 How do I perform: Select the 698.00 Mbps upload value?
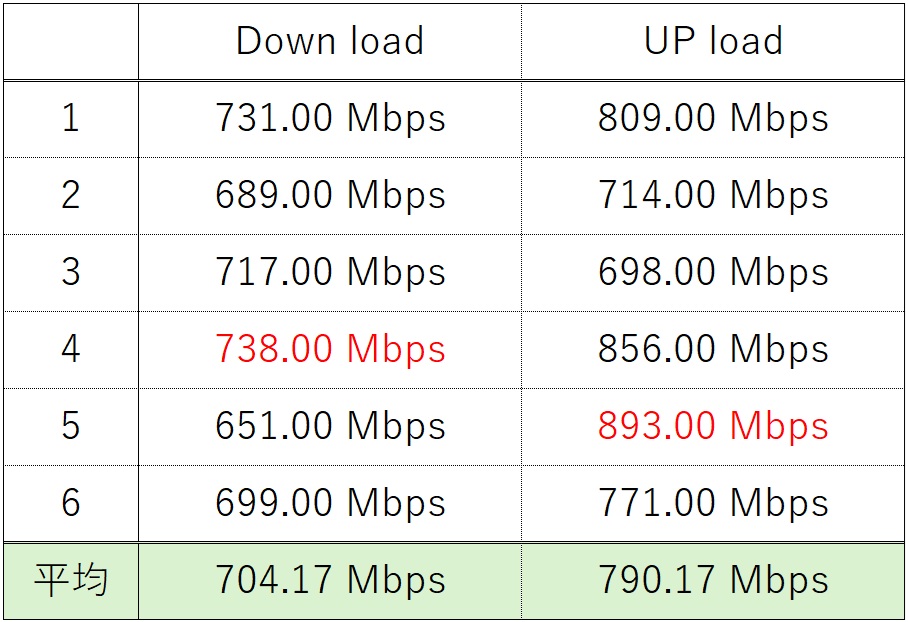click(713, 272)
